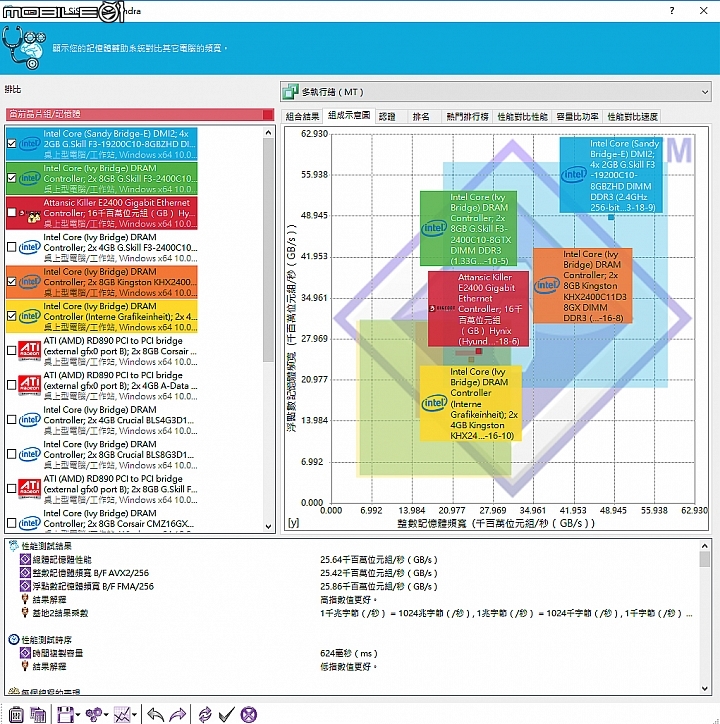This screenshot has height=724, width=720.
Task: Select the 組成示意圖 tab
Action: (x=349, y=115)
